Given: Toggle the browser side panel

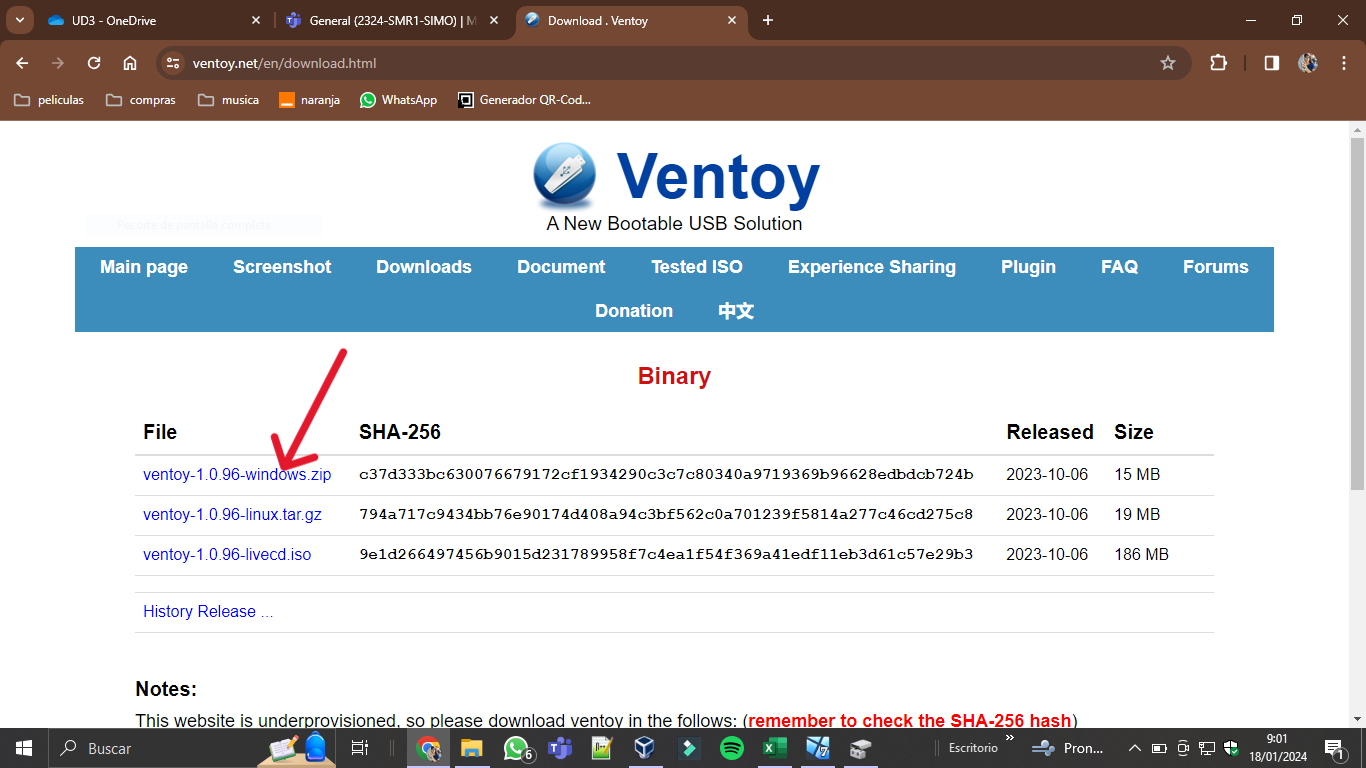Looking at the screenshot, I should tap(1271, 63).
